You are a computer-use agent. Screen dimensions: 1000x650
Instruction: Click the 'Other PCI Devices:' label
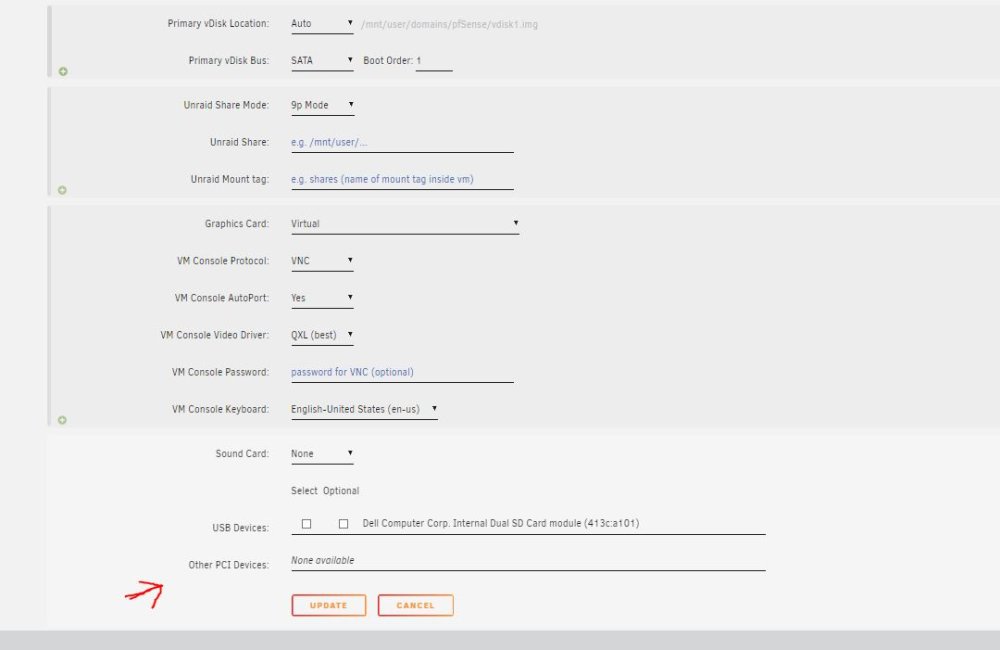pos(228,565)
